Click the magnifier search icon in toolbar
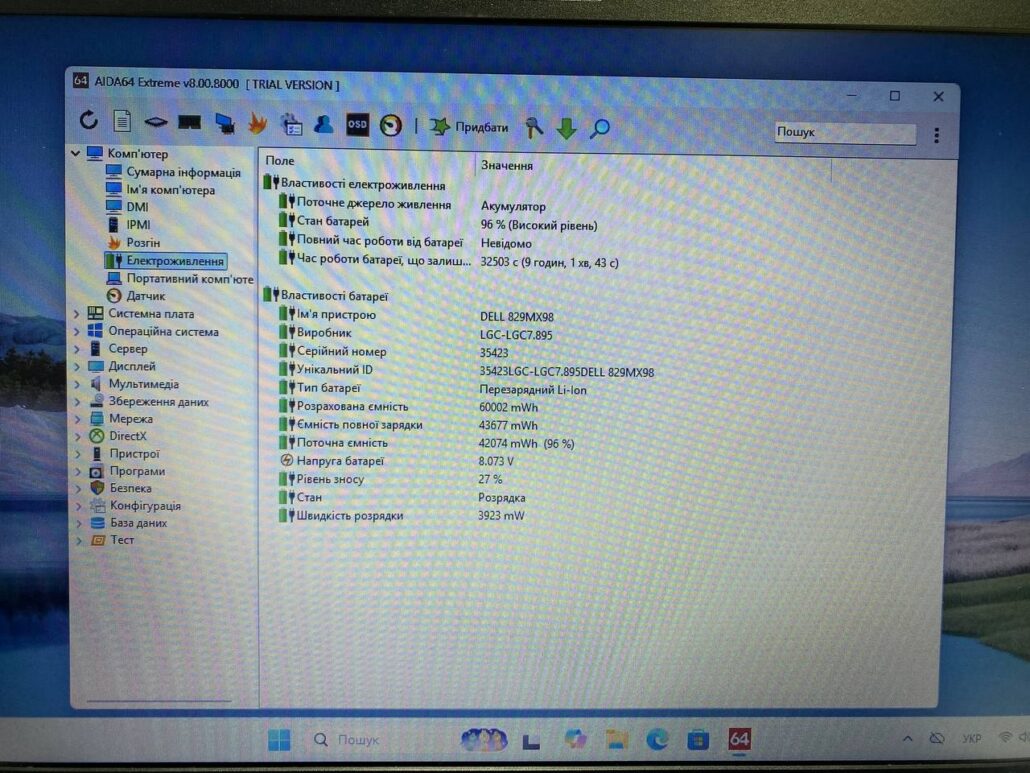The height and width of the screenshot is (773, 1030). 599,129
